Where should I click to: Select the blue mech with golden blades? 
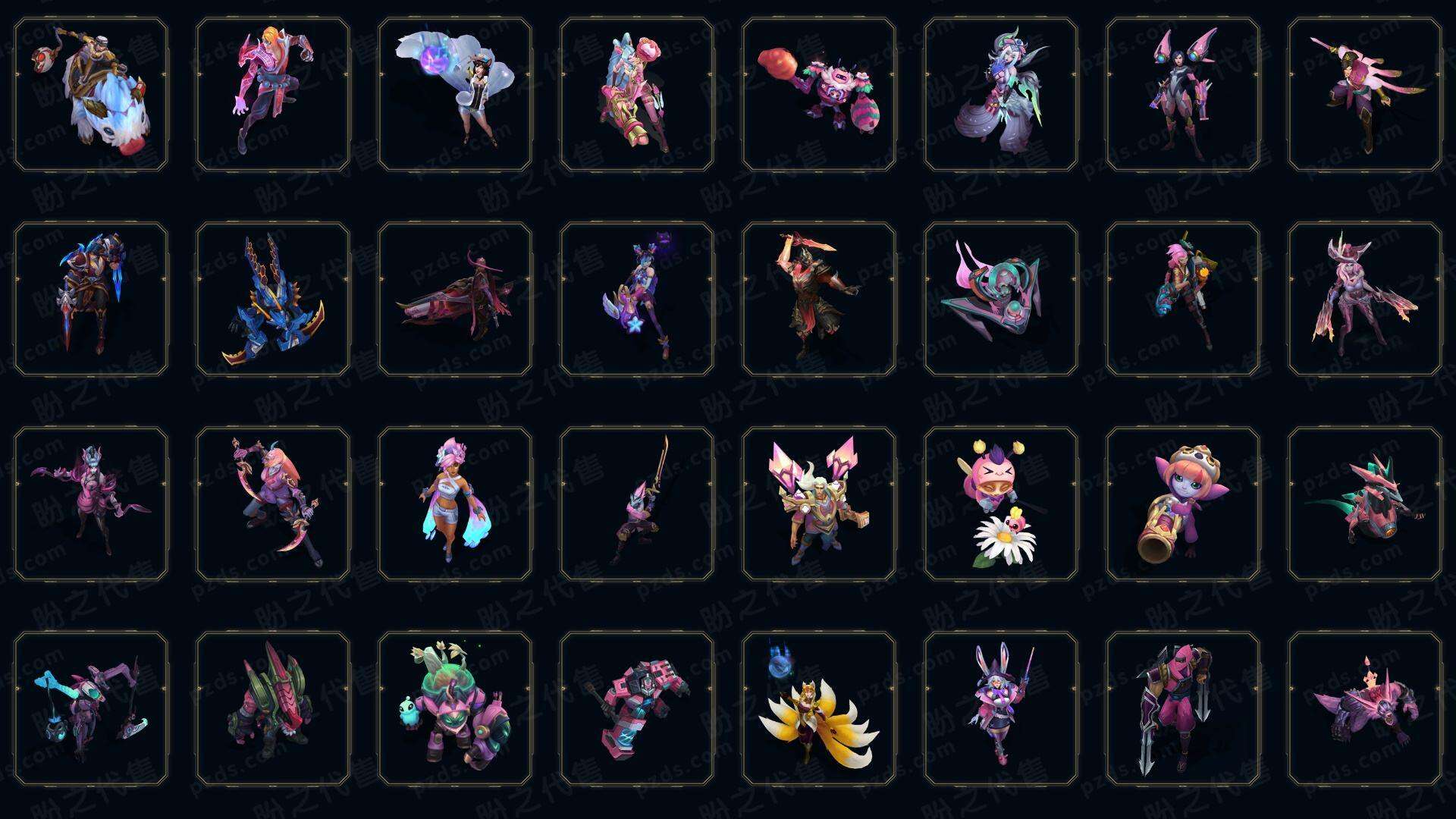click(273, 299)
